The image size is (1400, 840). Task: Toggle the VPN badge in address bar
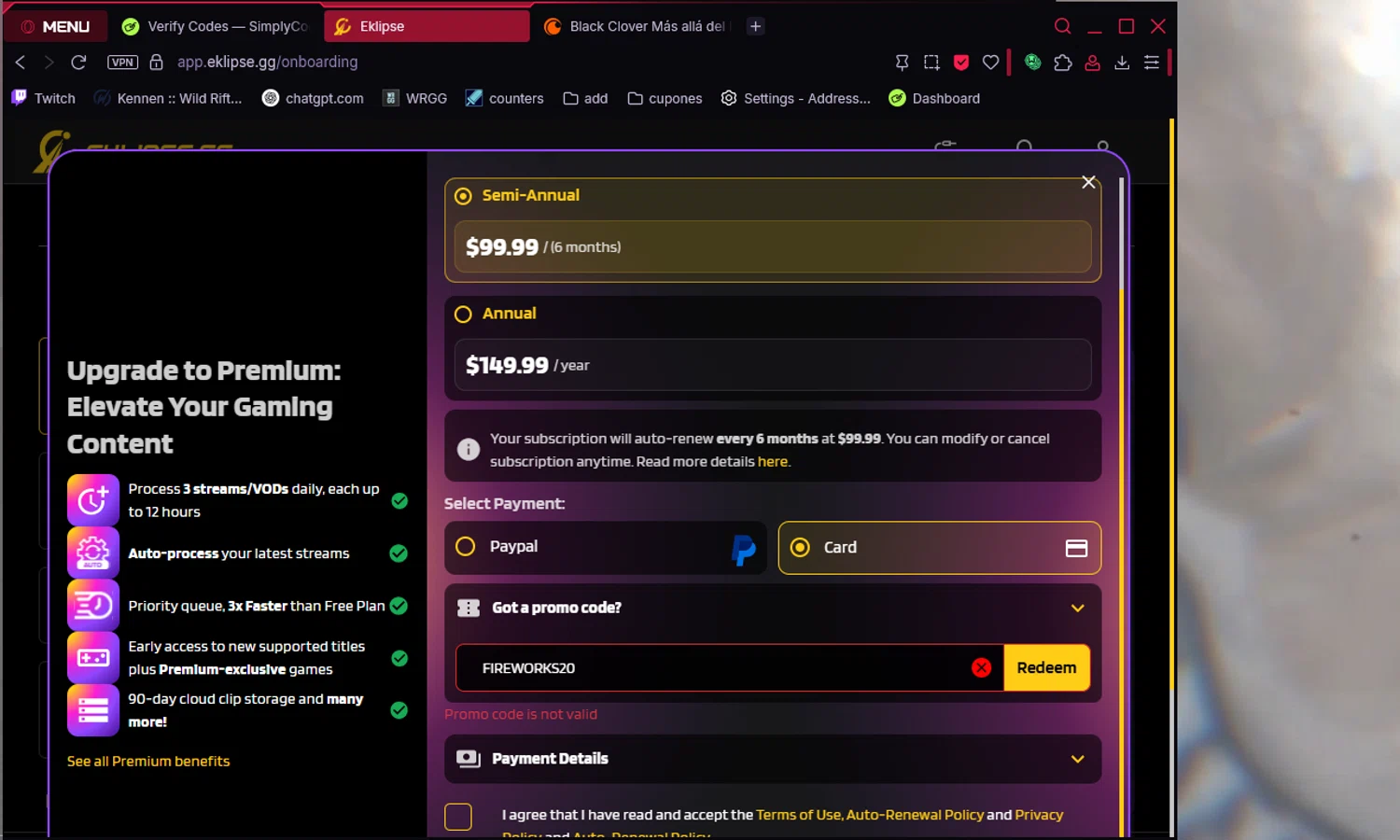122,62
